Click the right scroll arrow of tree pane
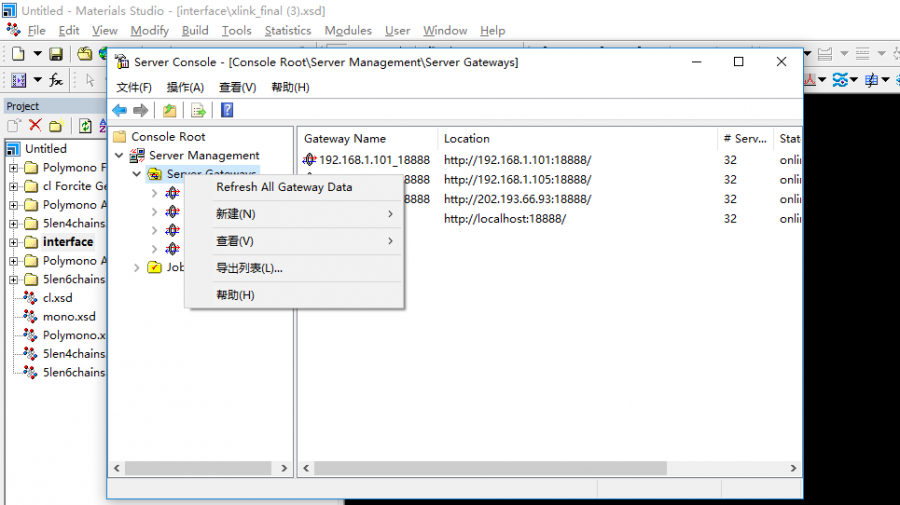 284,468
